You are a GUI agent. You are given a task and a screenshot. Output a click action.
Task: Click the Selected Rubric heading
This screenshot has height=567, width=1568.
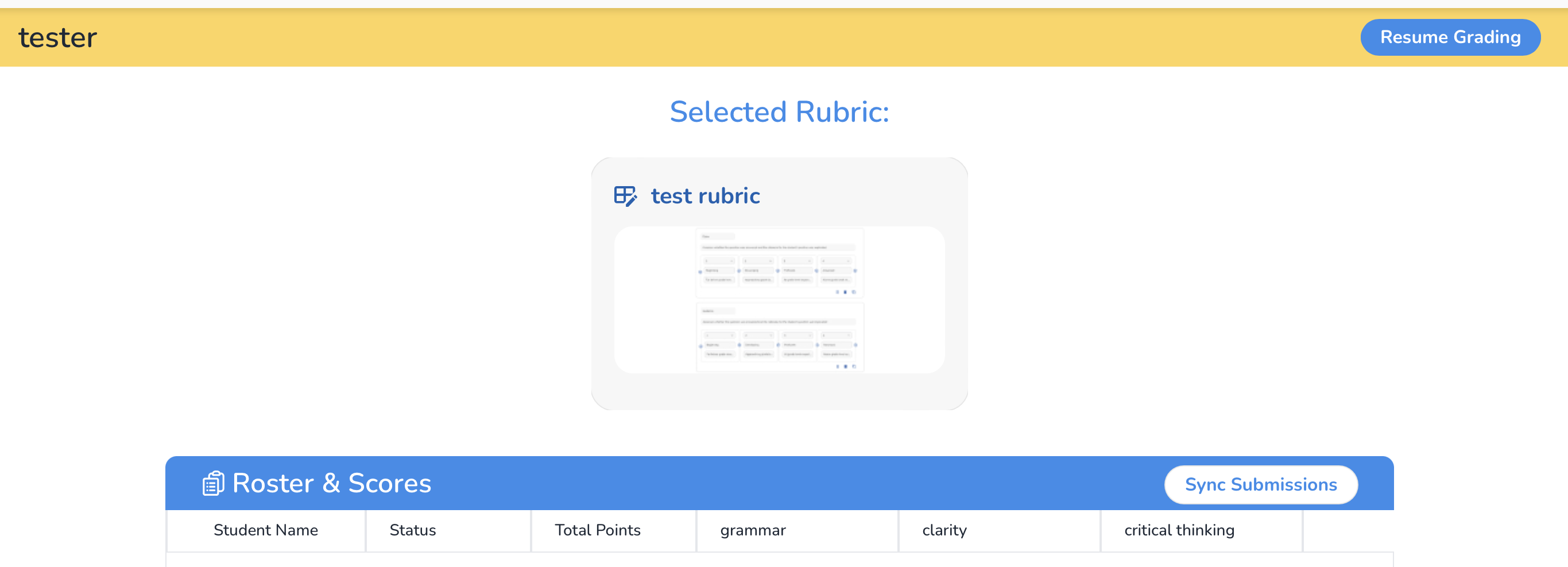[779, 111]
